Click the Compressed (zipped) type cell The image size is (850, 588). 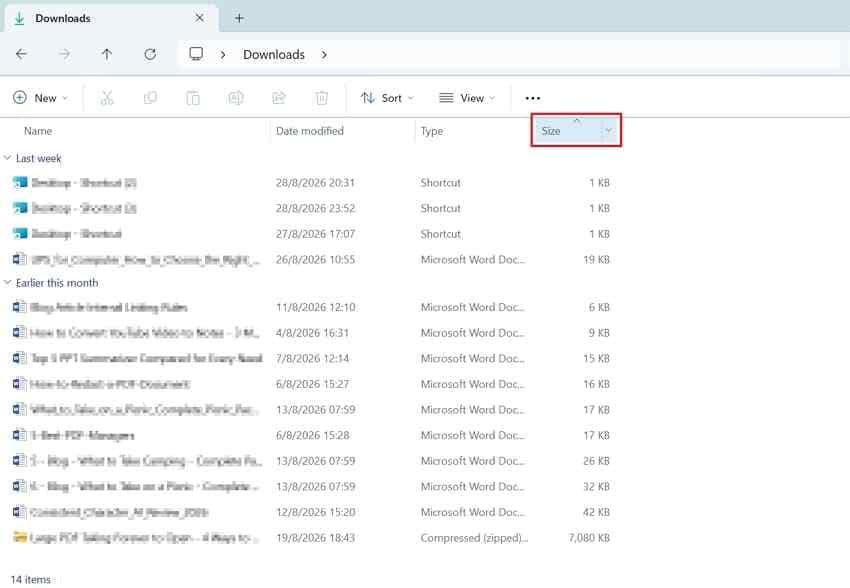[474, 538]
